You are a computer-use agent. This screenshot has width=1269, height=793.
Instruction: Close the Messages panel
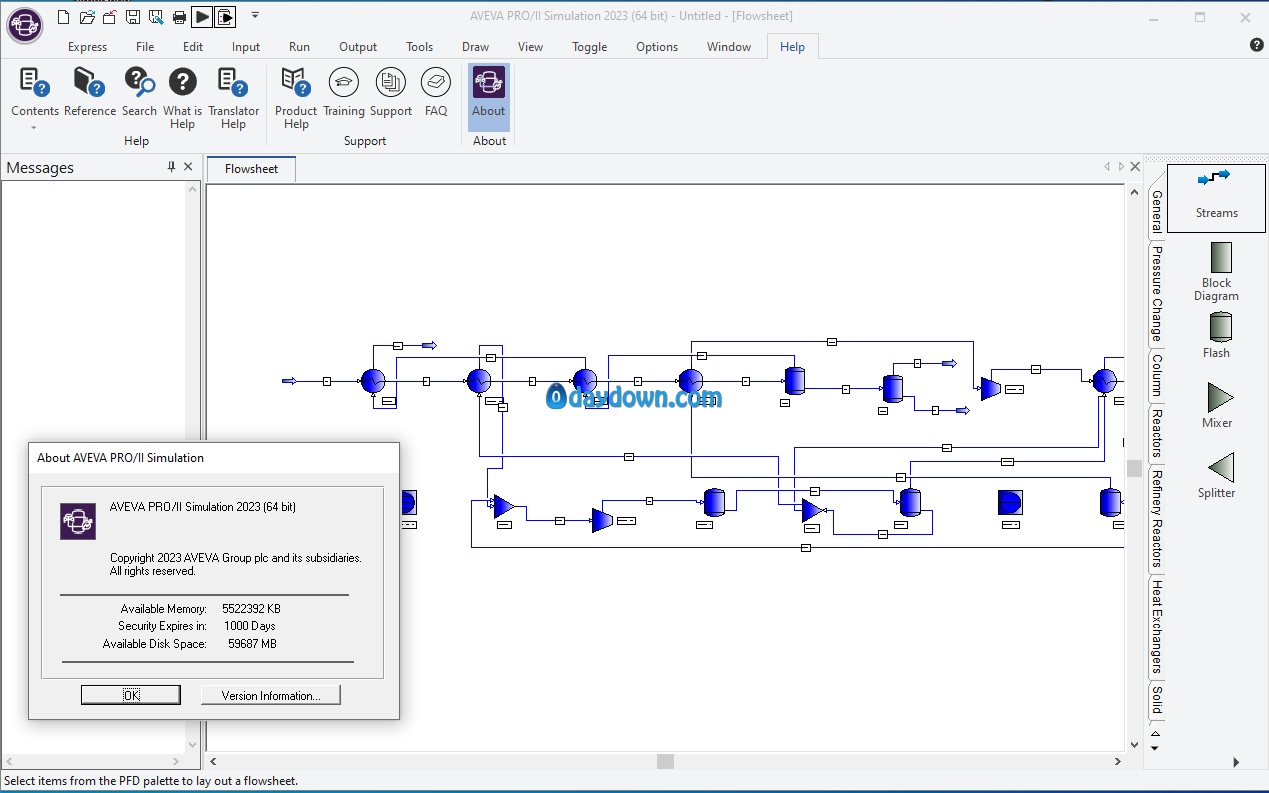(x=188, y=167)
